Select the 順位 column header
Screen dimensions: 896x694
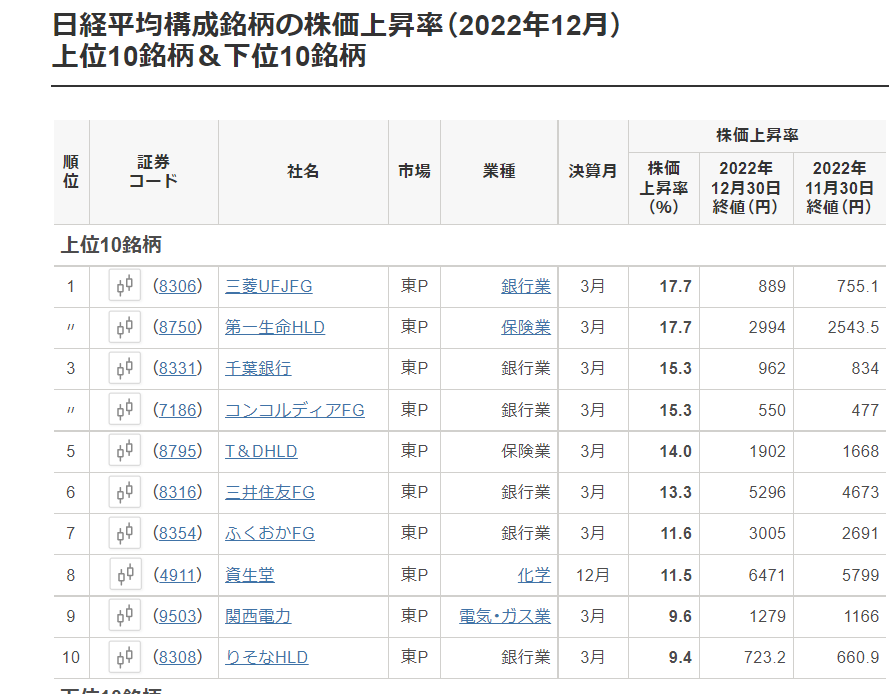click(71, 171)
